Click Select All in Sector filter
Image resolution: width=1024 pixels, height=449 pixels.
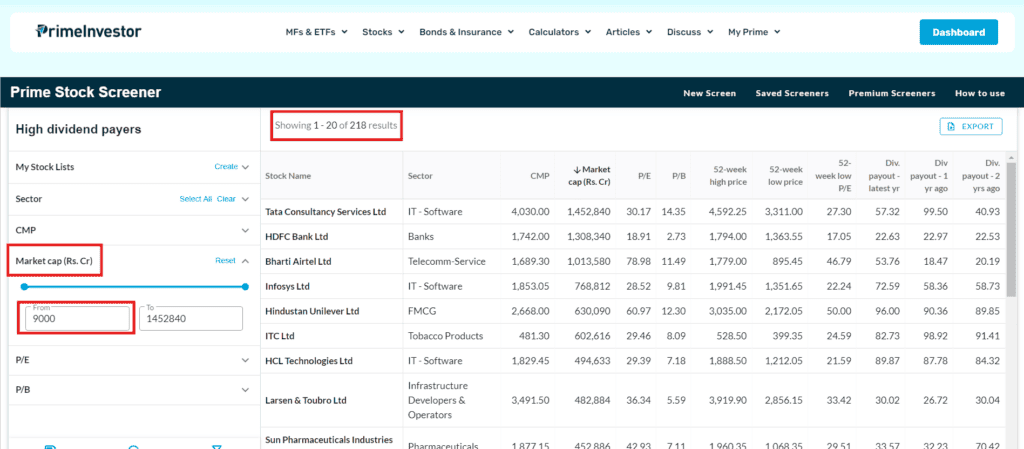[196, 199]
